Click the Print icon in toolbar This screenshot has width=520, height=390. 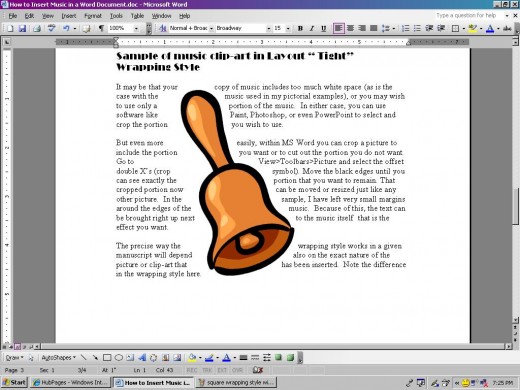(x=37, y=29)
